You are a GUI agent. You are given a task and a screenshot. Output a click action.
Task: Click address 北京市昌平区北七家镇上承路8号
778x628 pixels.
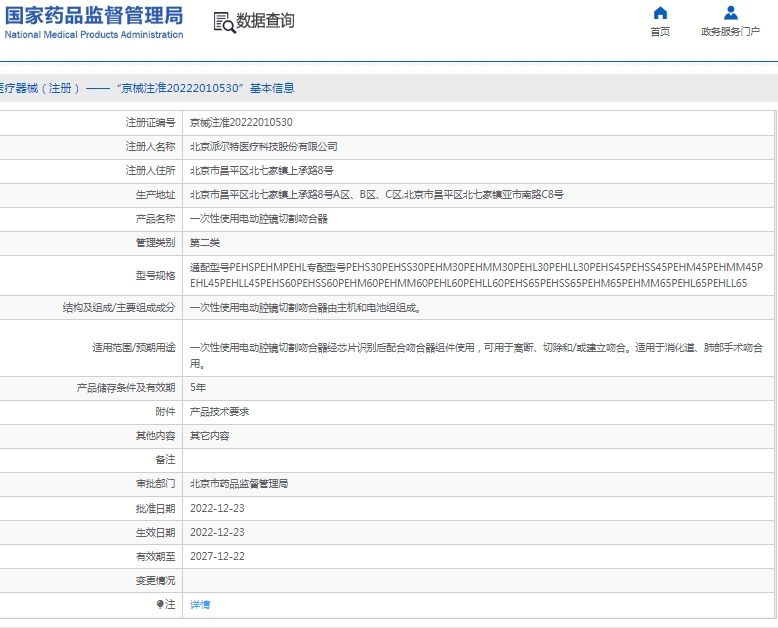pos(261,171)
